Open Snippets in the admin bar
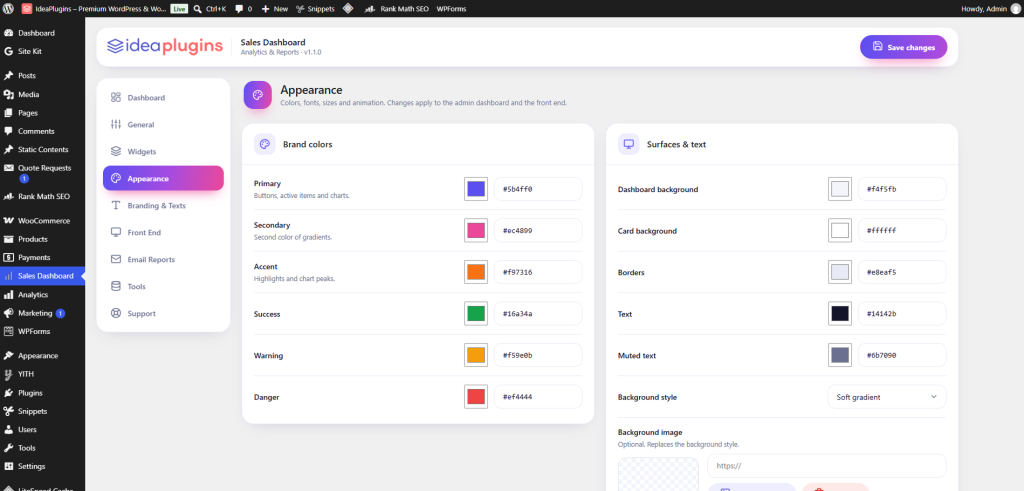 click(315, 9)
